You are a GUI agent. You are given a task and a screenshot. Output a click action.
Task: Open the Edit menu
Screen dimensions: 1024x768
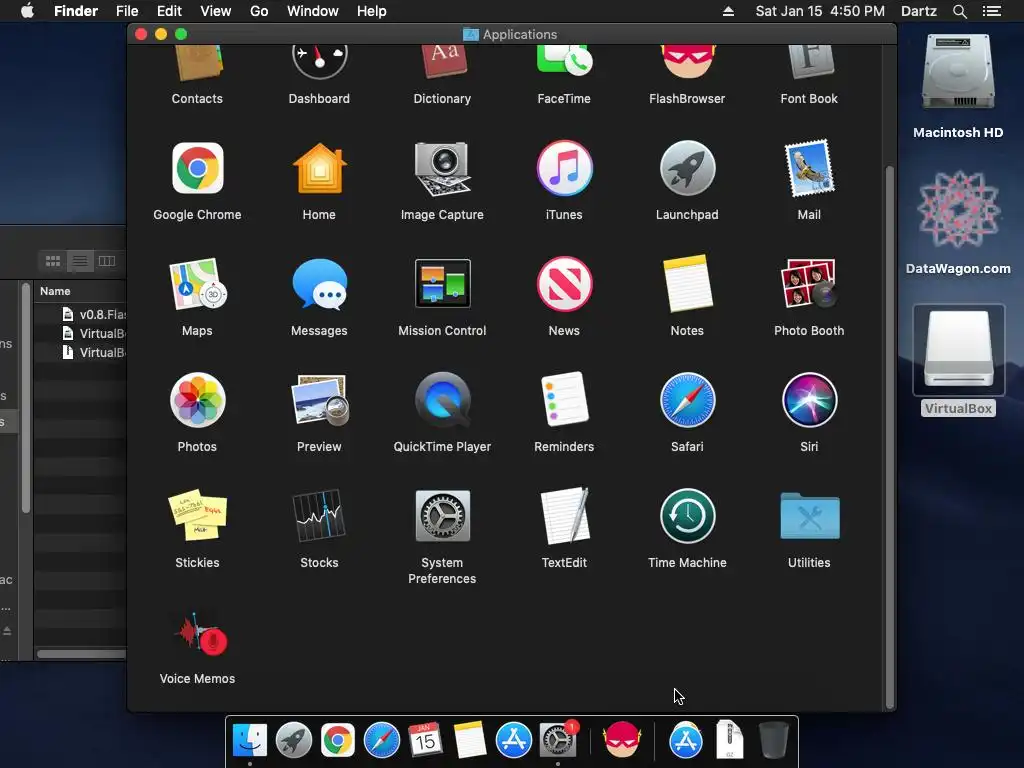(x=169, y=11)
